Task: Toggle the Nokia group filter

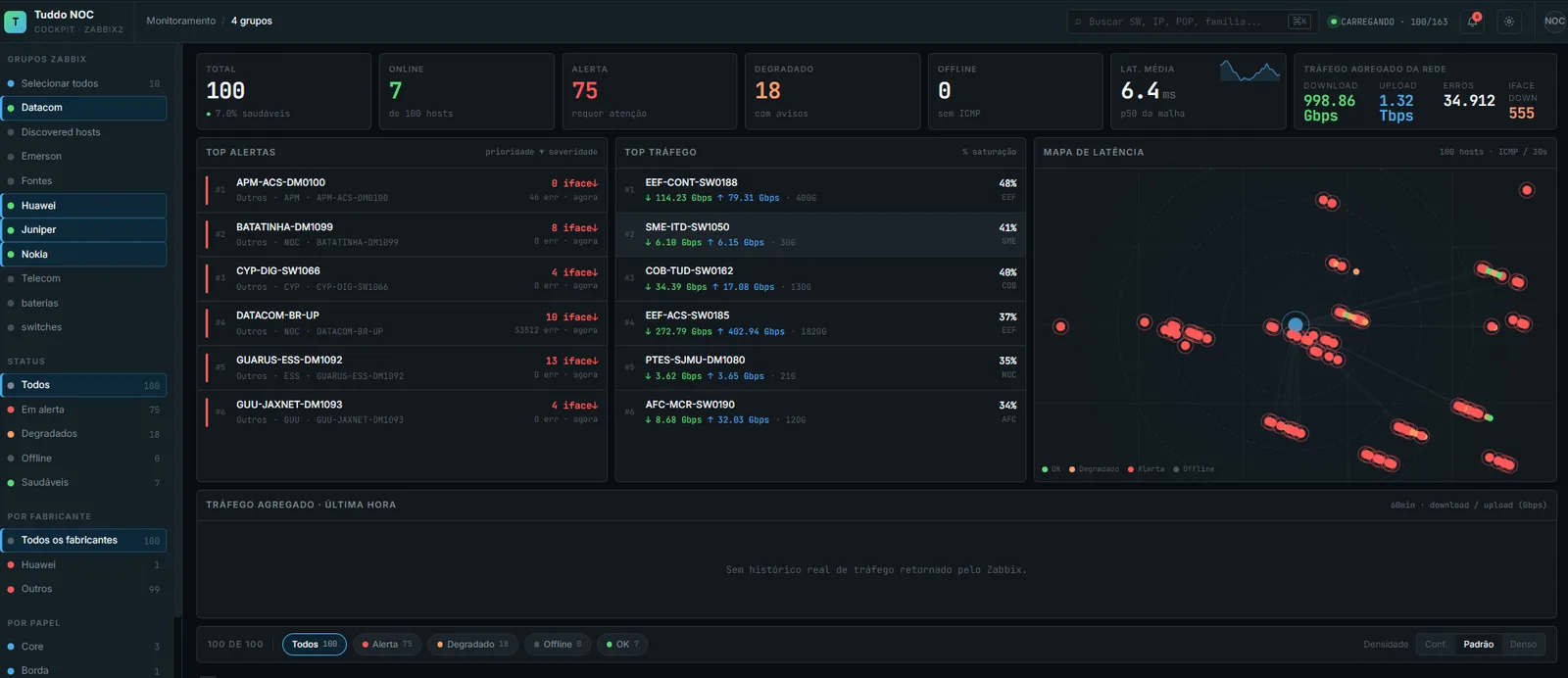Action: coord(84,254)
